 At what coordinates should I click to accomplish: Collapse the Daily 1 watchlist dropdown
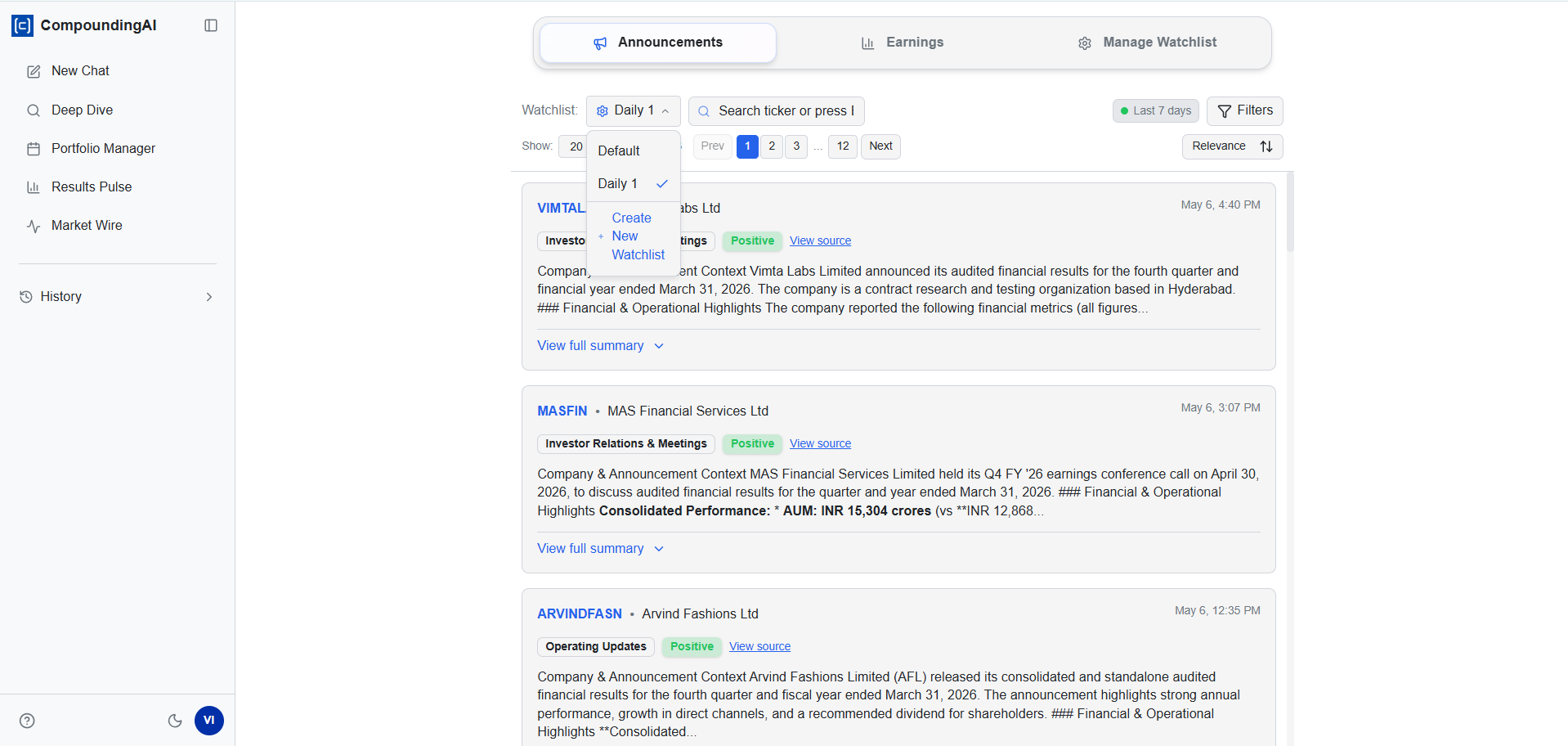pos(633,110)
